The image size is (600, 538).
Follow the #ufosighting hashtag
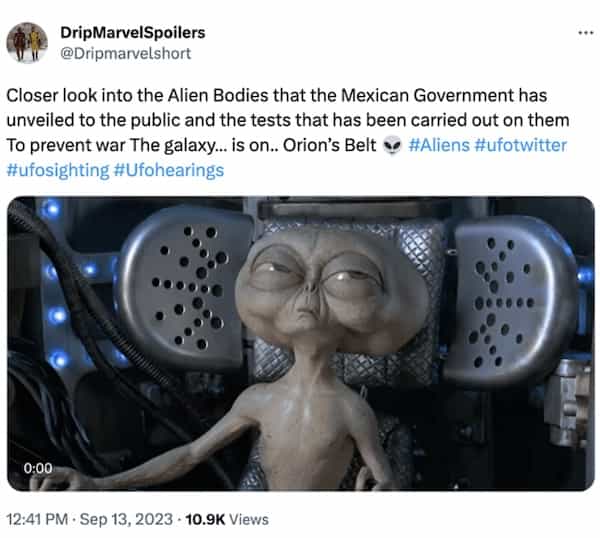pos(58,170)
